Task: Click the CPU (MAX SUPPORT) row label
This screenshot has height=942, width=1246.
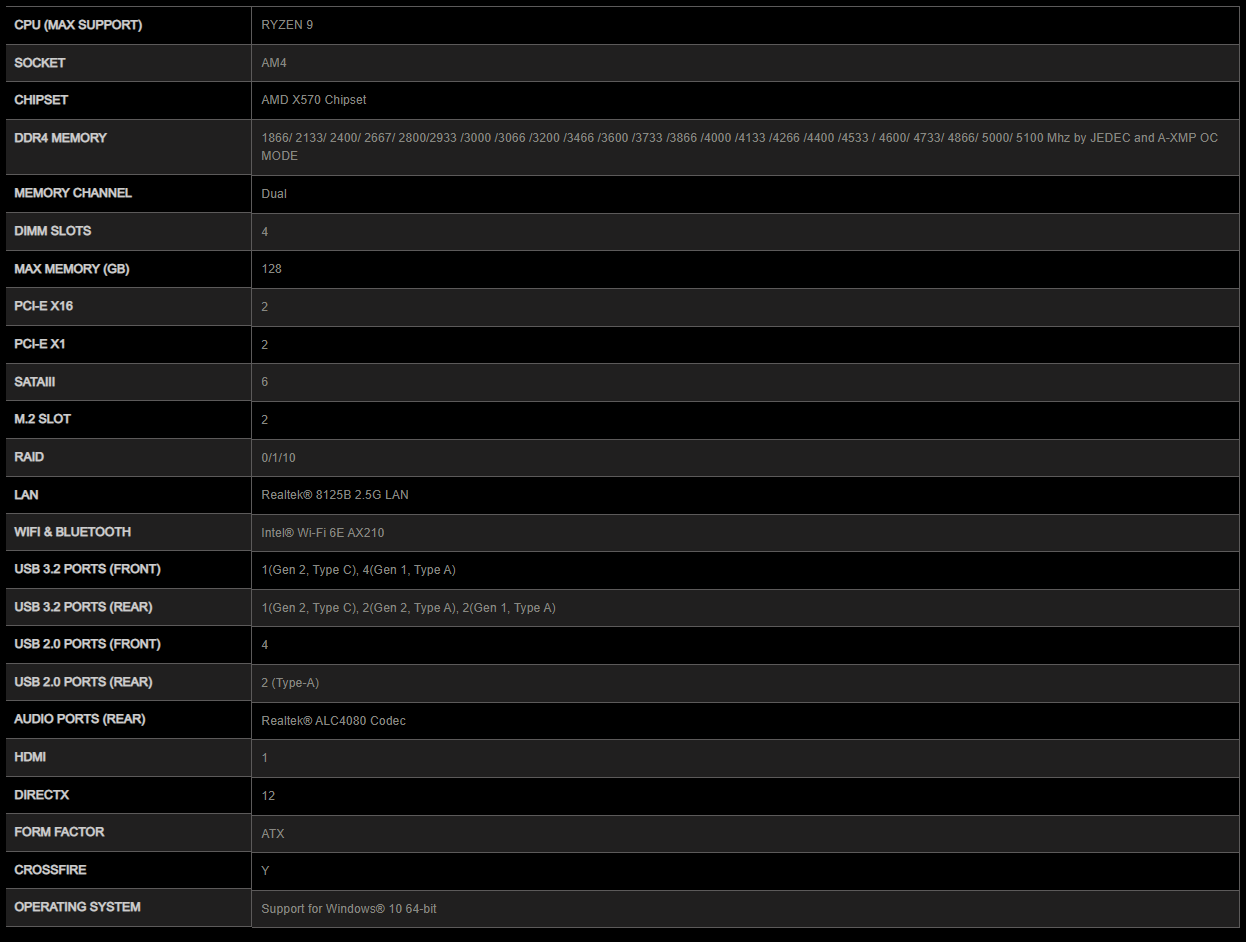Action: click(x=78, y=25)
